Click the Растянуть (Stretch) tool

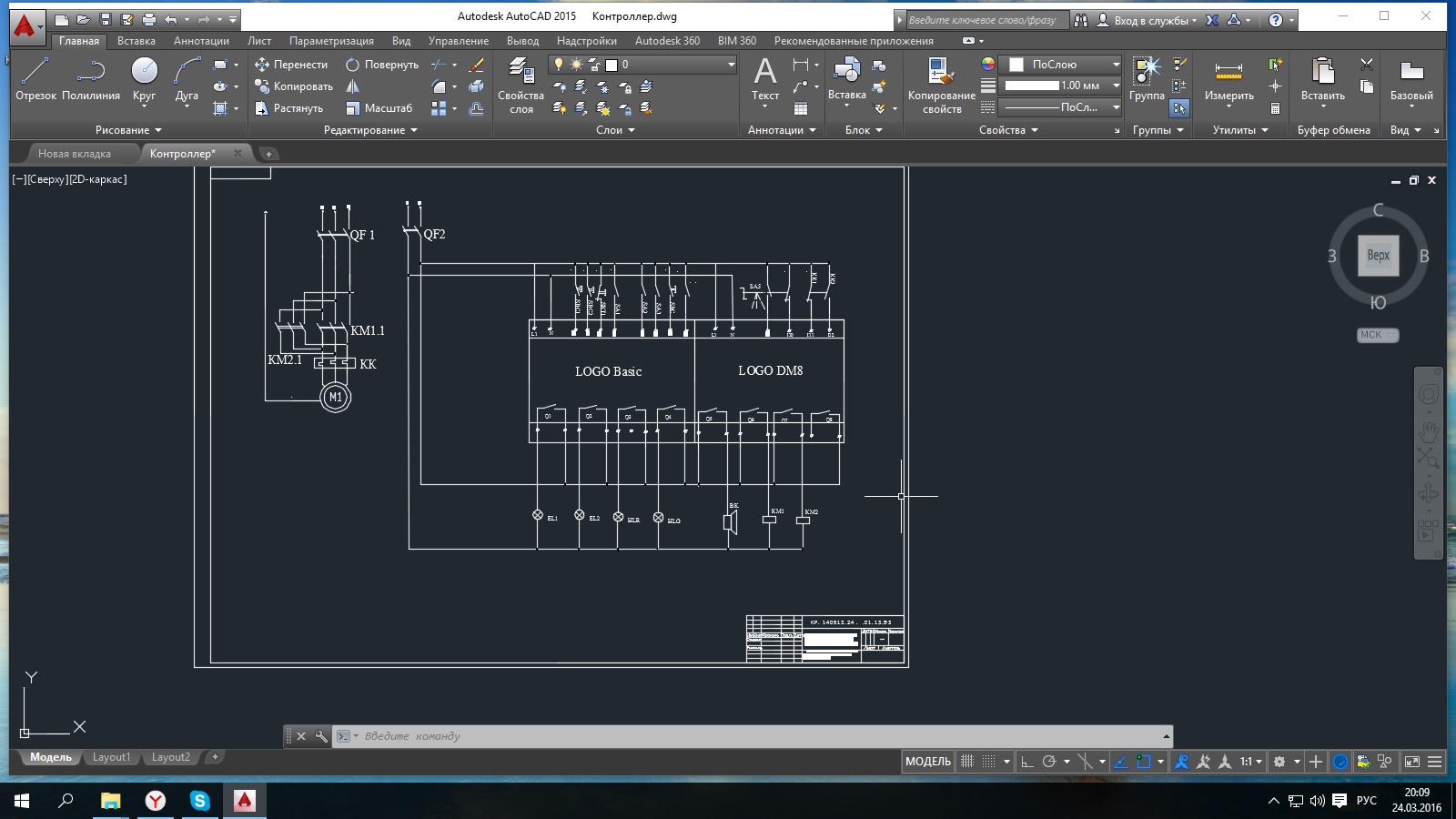(289, 108)
